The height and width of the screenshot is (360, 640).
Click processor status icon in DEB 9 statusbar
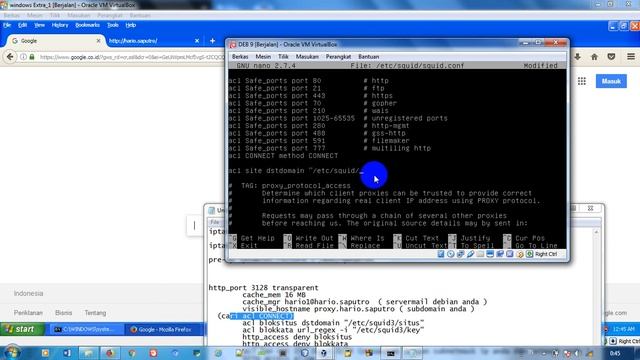click(510, 254)
